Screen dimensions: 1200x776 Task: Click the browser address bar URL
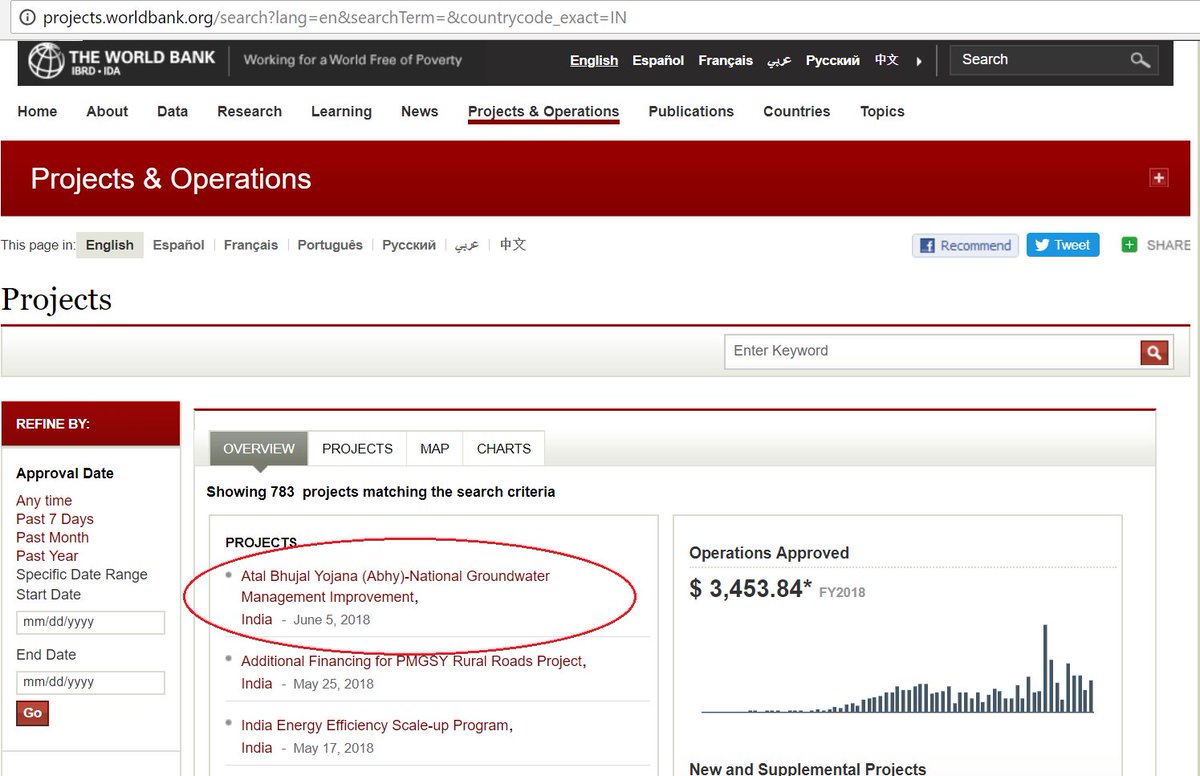pyautogui.click(x=335, y=18)
